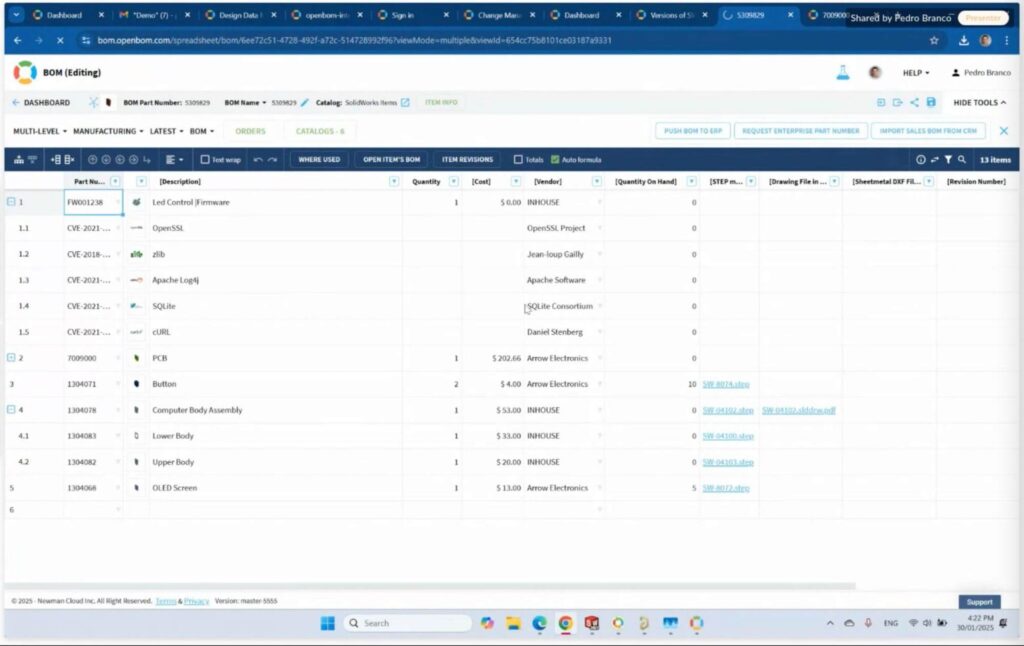Image resolution: width=1024 pixels, height=646 pixels.
Task: Click the thumbnail icon of the PCB row
Action: tap(136, 358)
